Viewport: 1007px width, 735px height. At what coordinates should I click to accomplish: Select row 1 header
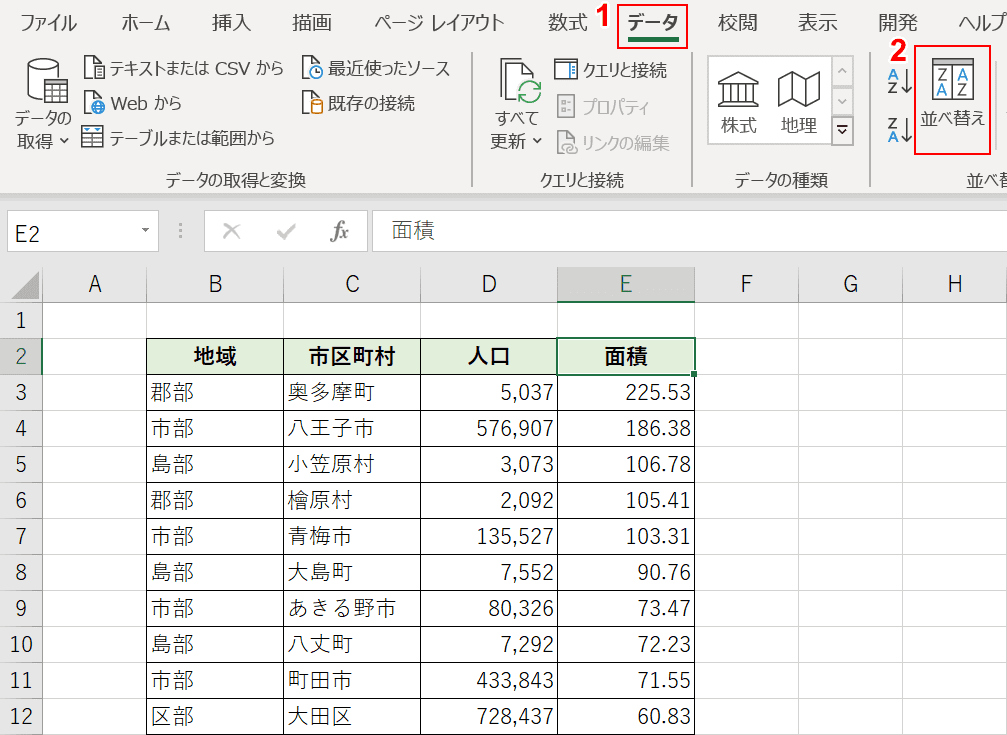click(21, 320)
